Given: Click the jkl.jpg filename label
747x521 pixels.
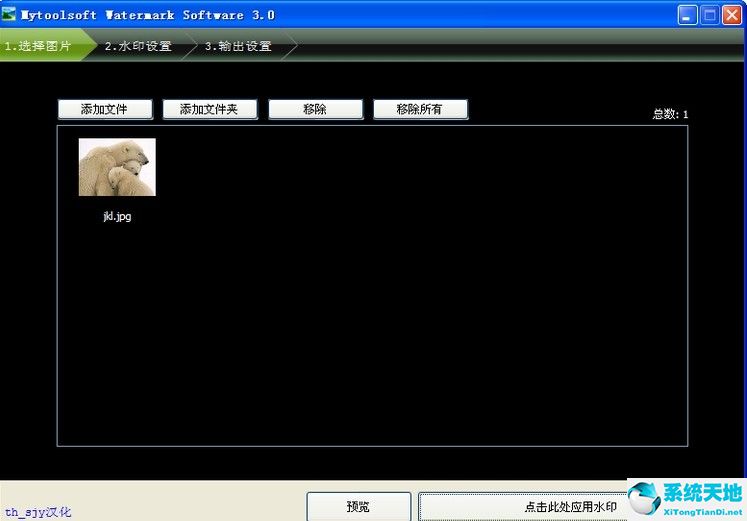Looking at the screenshot, I should click(117, 216).
